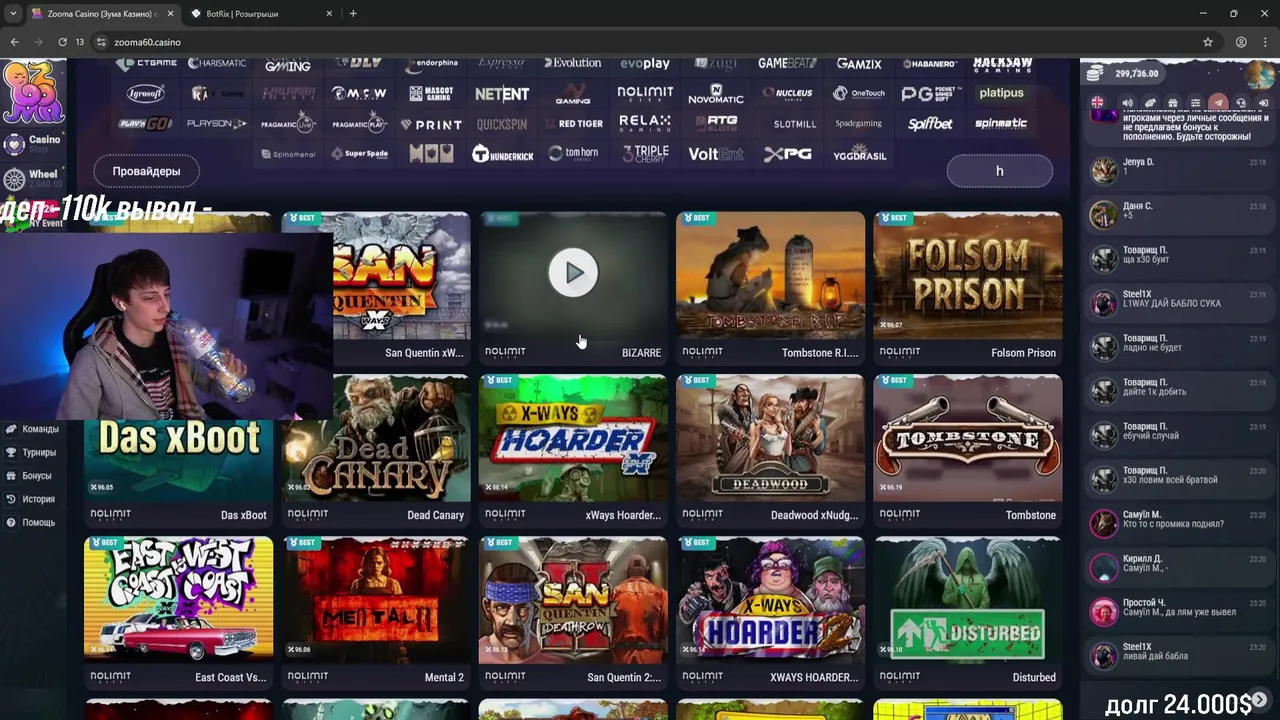Open the Folsom Prison game thumbnail
This screenshot has width=1280, height=720.
point(968,276)
